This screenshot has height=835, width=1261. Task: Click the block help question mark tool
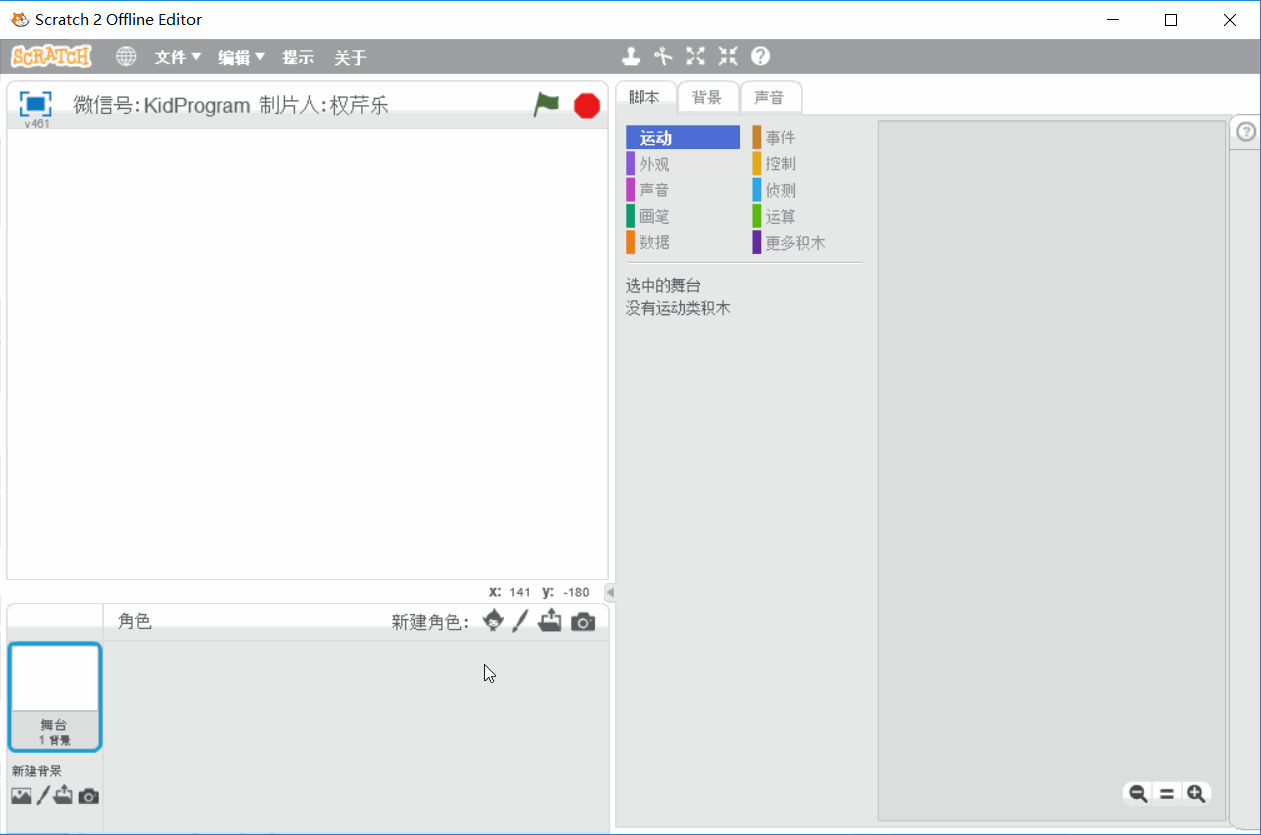[x=760, y=56]
